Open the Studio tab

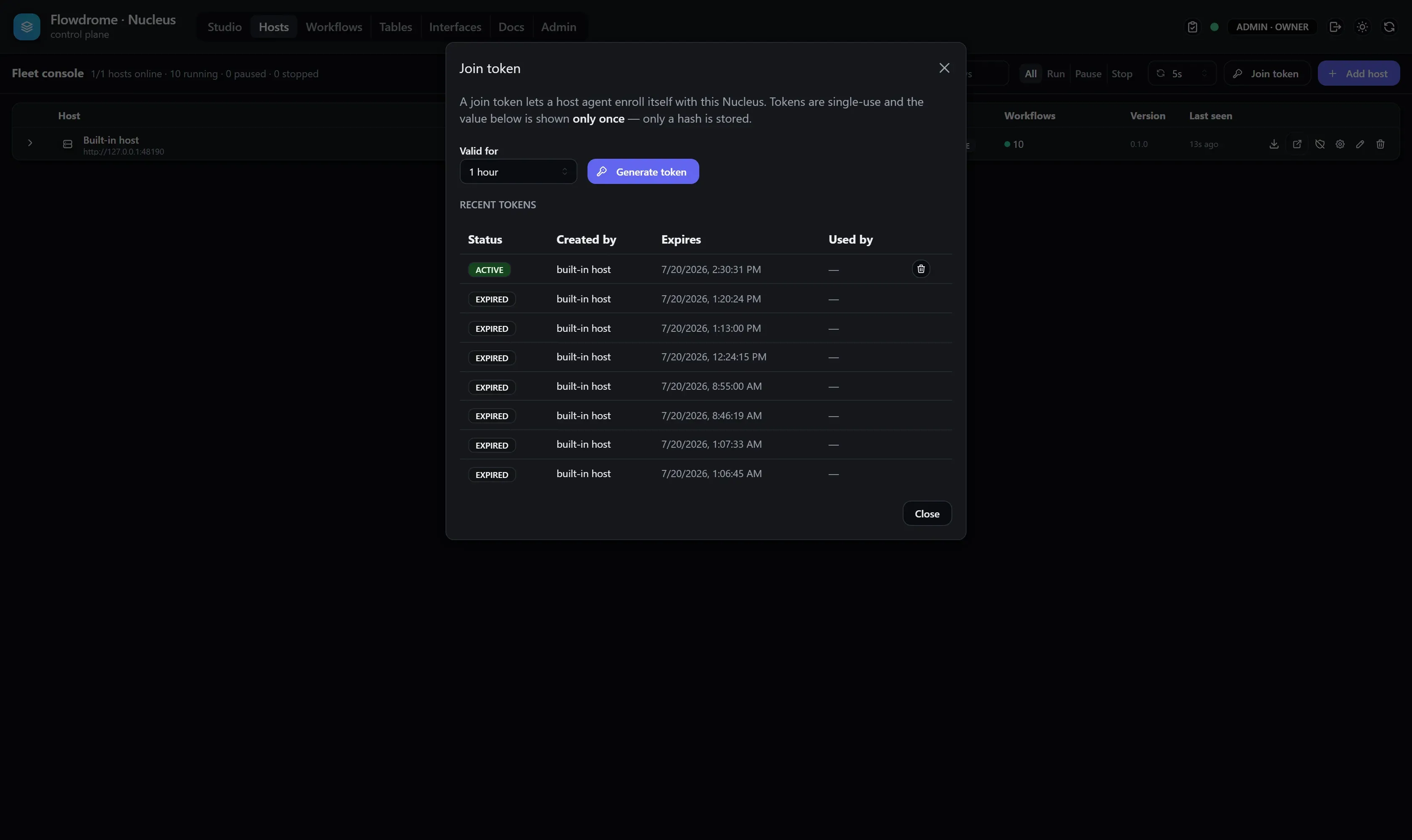(x=224, y=26)
